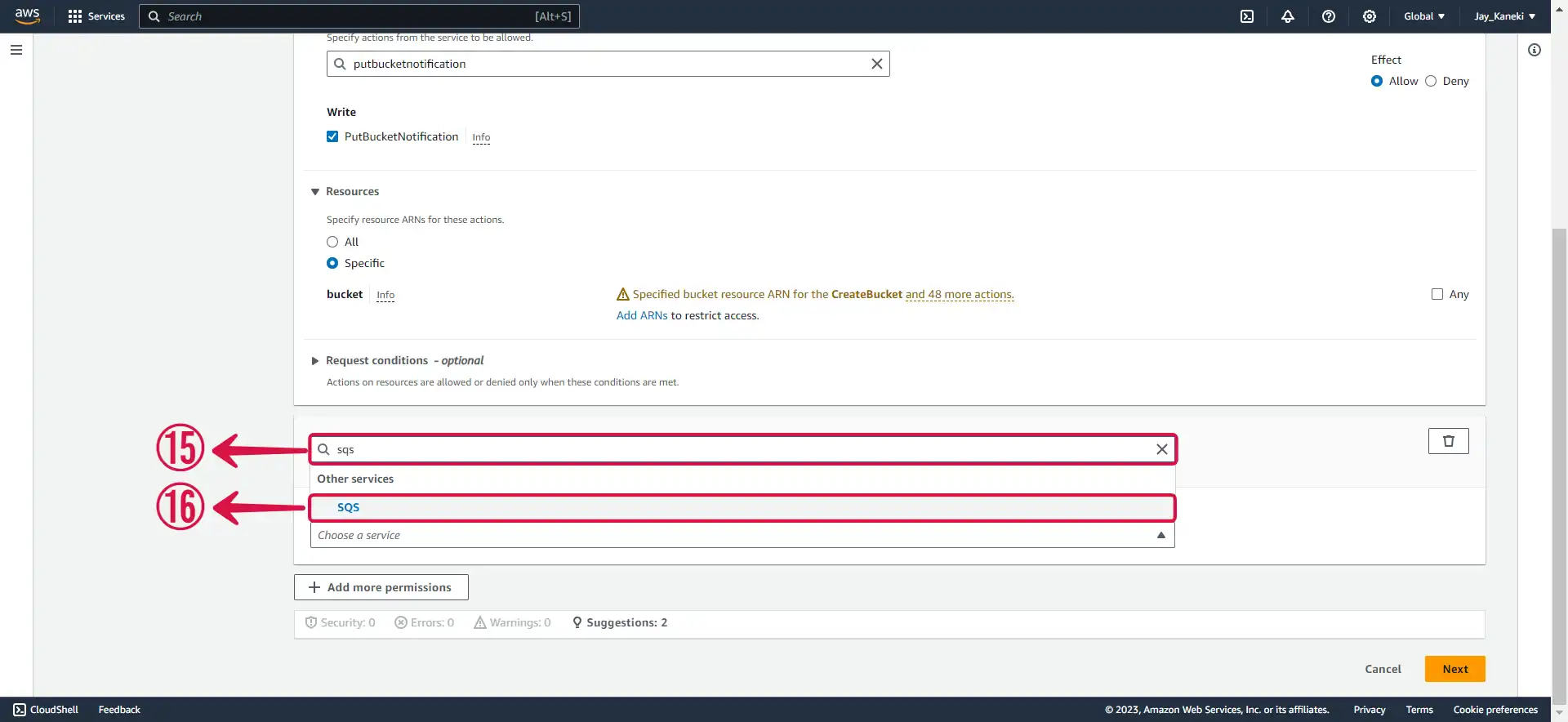Open the left hamburger navigation menu
This screenshot has height=722, width=1568.
tap(16, 50)
